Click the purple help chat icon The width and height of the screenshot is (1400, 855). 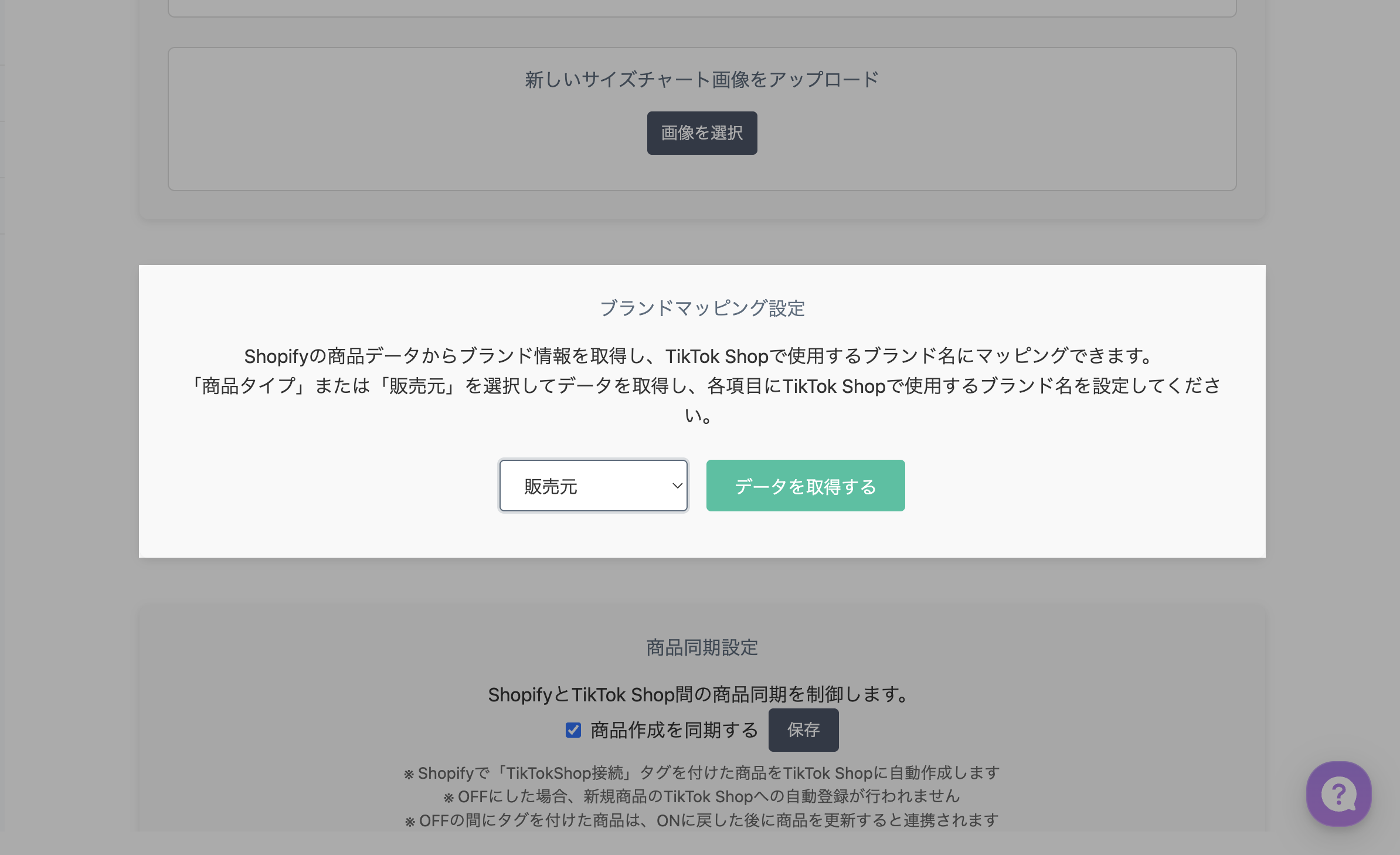1338,793
